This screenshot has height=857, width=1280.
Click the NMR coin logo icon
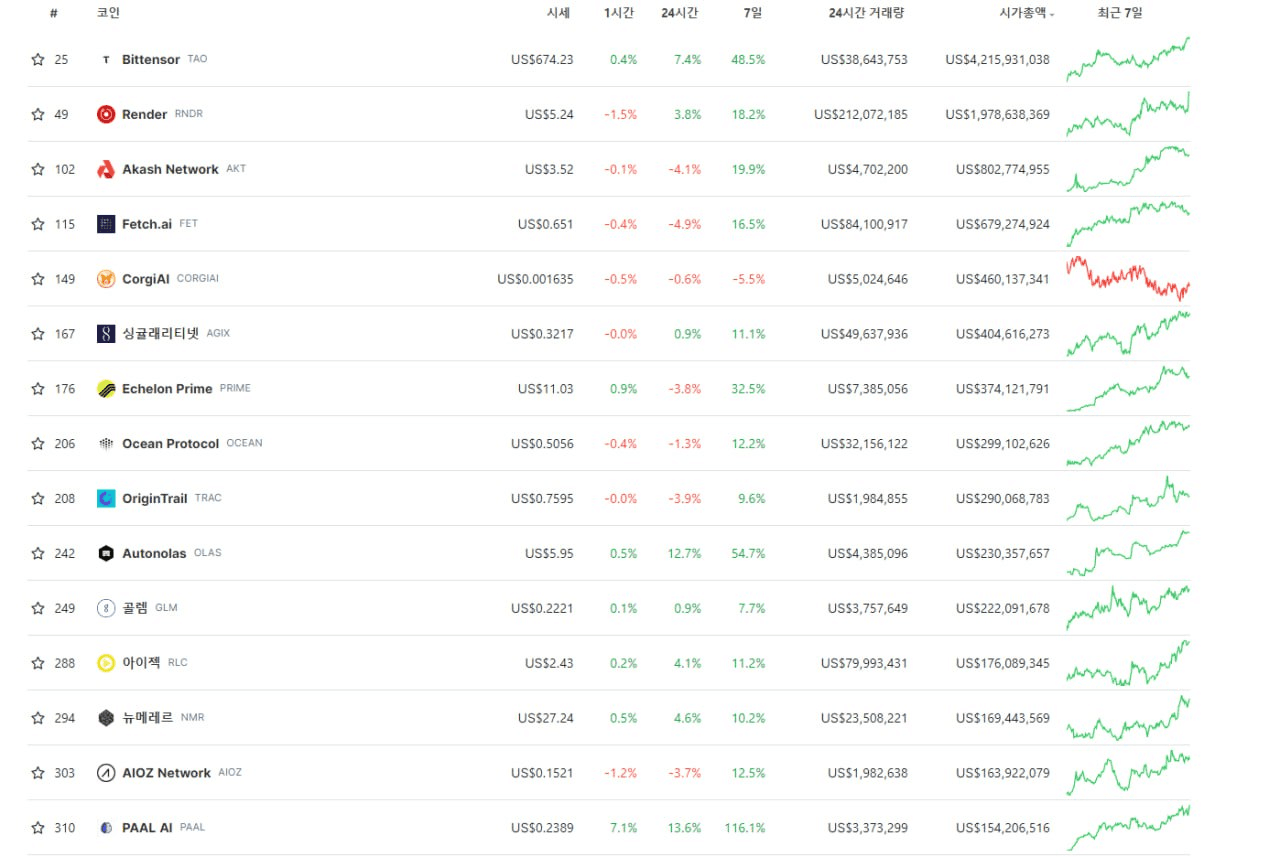pyautogui.click(x=106, y=718)
